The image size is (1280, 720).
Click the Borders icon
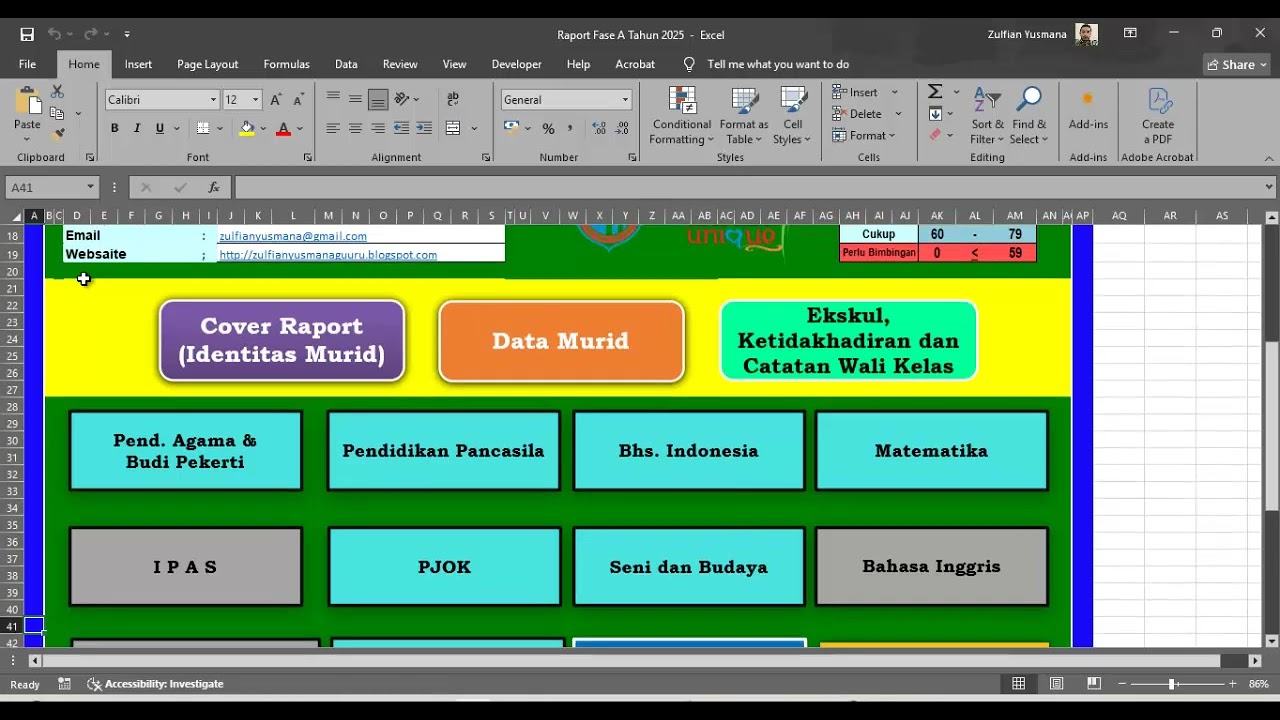[x=203, y=128]
